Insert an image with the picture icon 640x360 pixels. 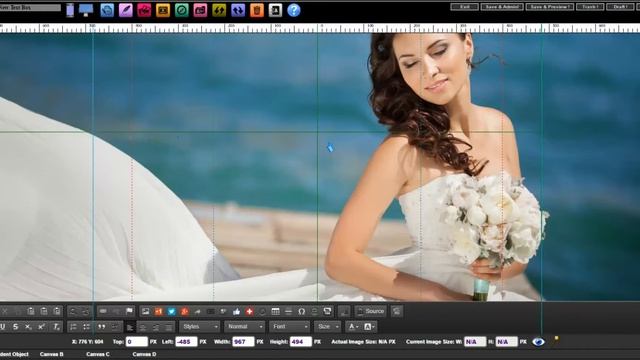pos(145,311)
